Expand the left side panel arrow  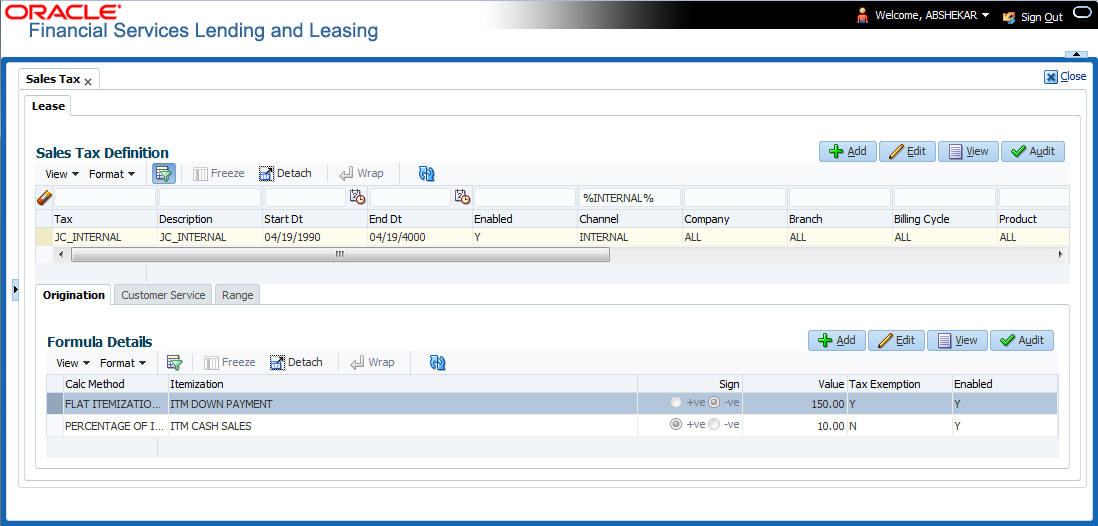15,289
